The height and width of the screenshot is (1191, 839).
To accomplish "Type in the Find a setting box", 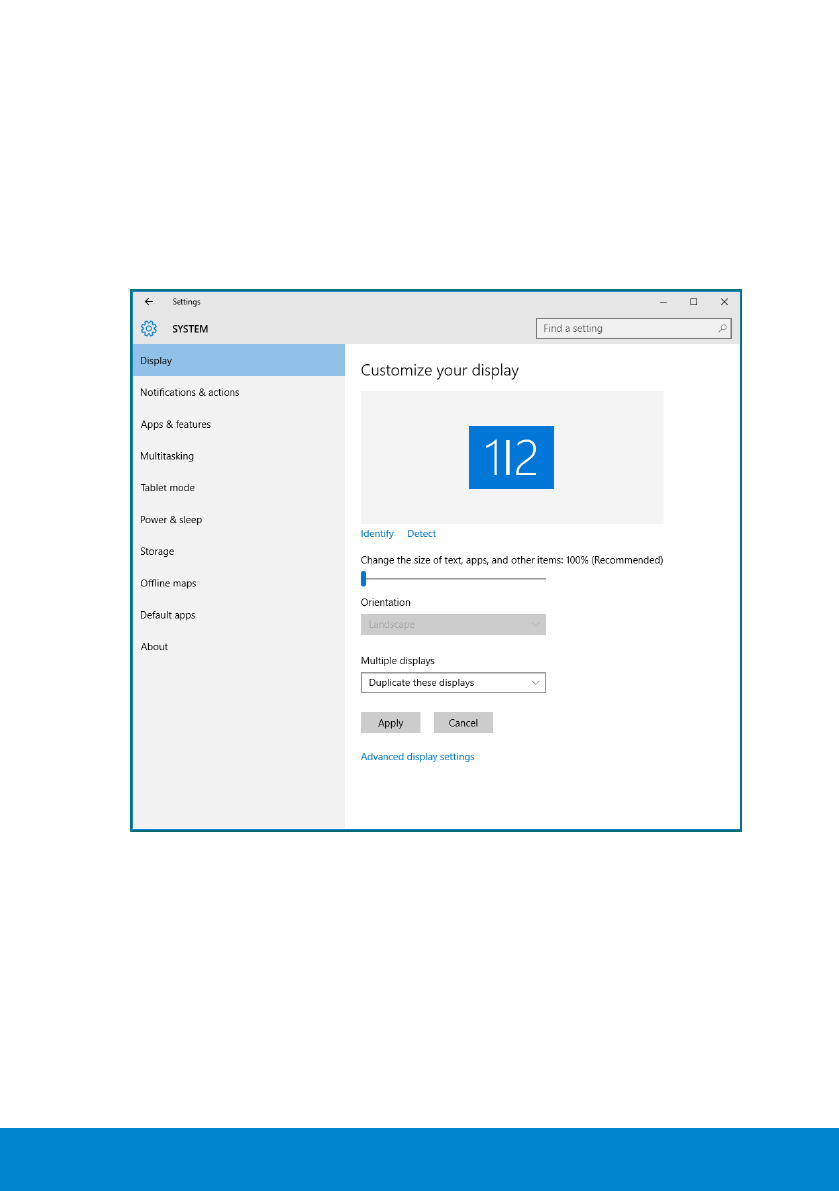I will [625, 328].
